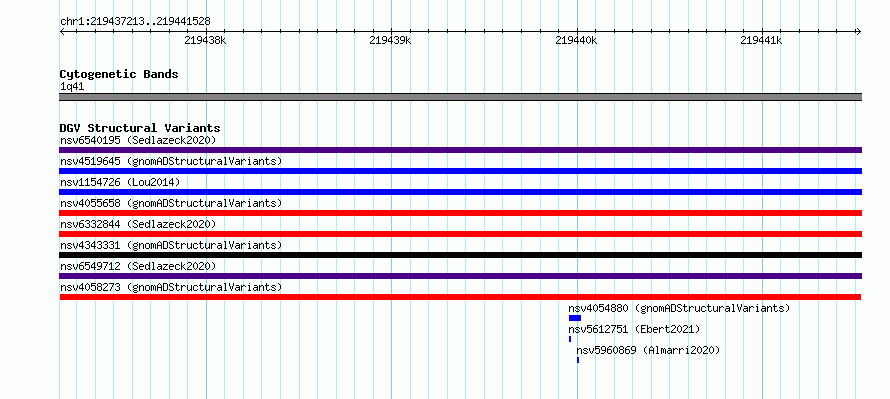Click the nsv1154726 (Lou2014) label
Screen dimensions: 890x399
[120, 182]
